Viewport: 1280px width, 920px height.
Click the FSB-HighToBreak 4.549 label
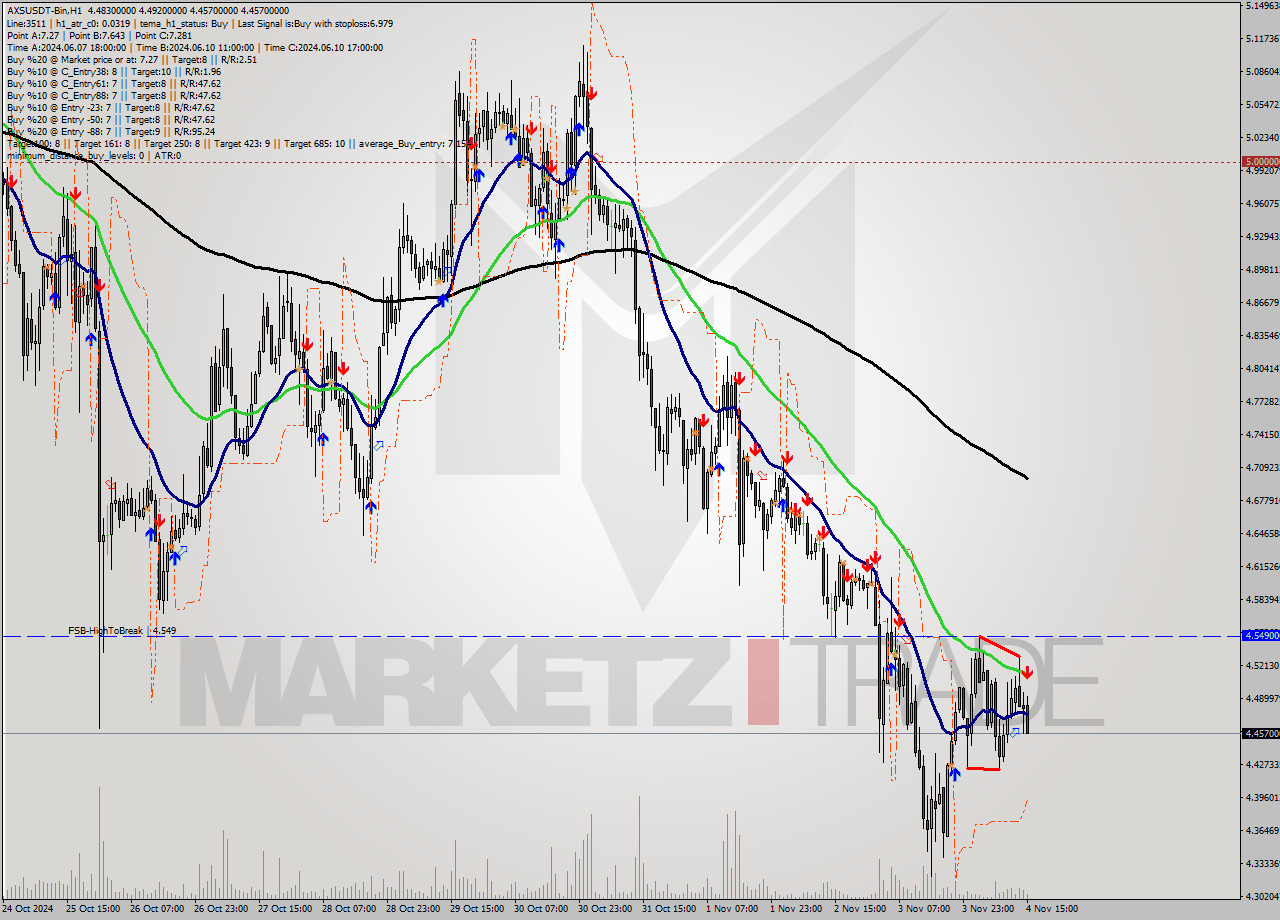pyautogui.click(x=122, y=631)
